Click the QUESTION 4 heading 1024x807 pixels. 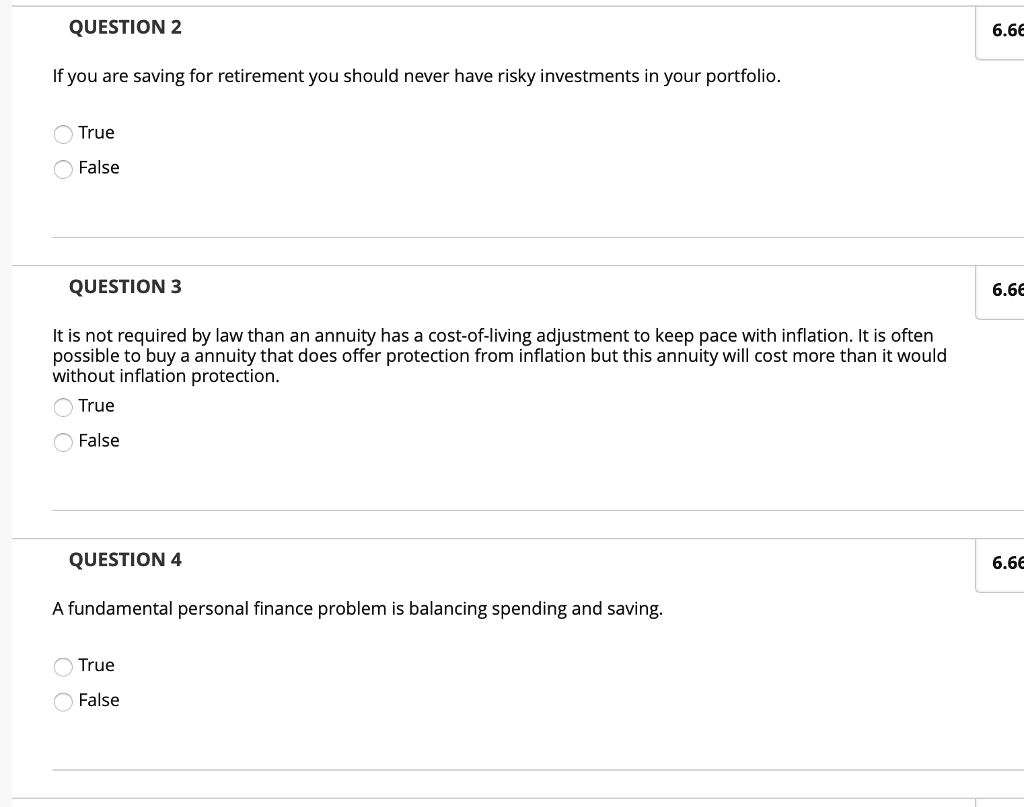pyautogui.click(x=125, y=559)
